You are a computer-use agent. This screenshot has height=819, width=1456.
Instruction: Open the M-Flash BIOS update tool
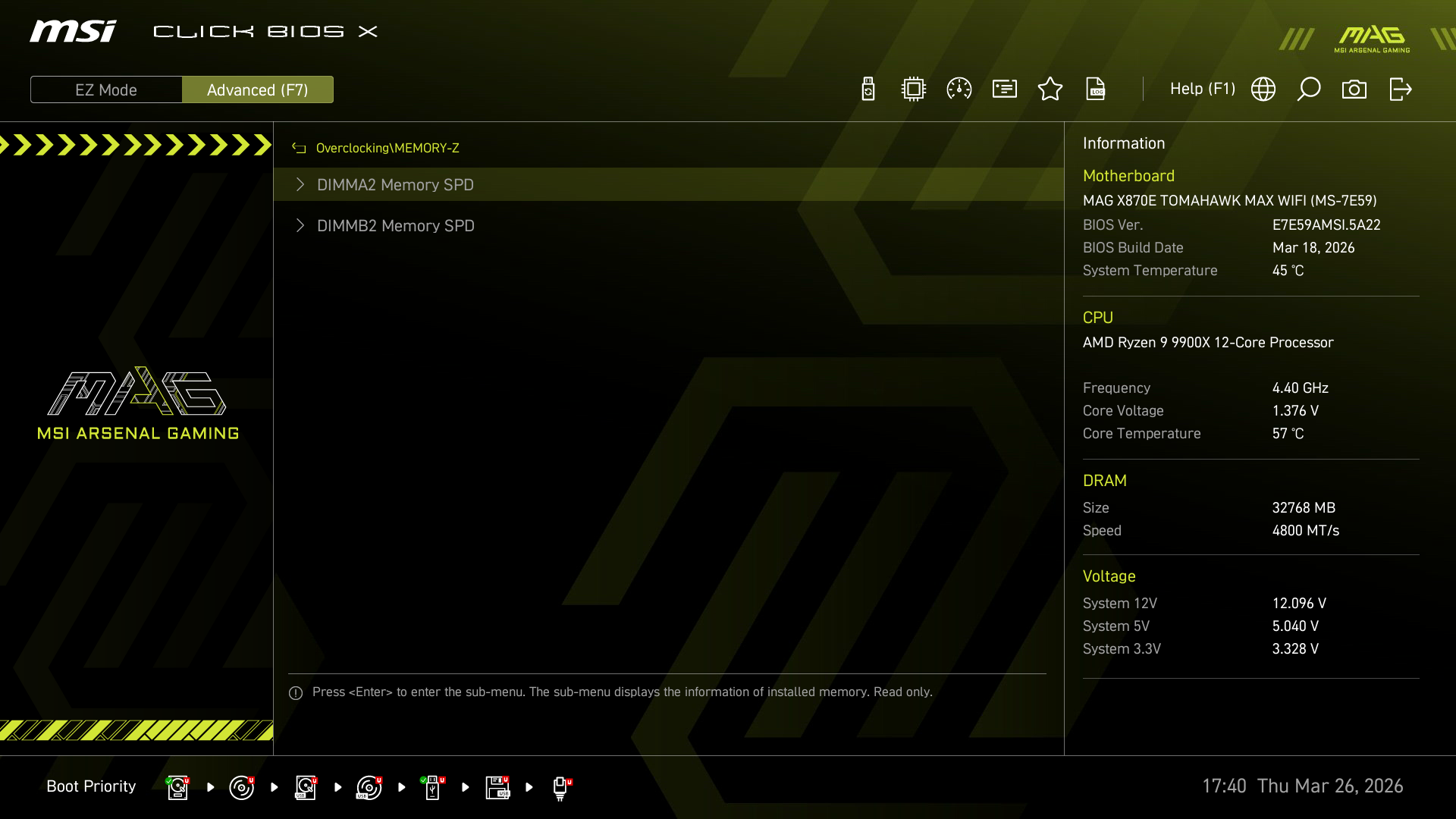(868, 89)
